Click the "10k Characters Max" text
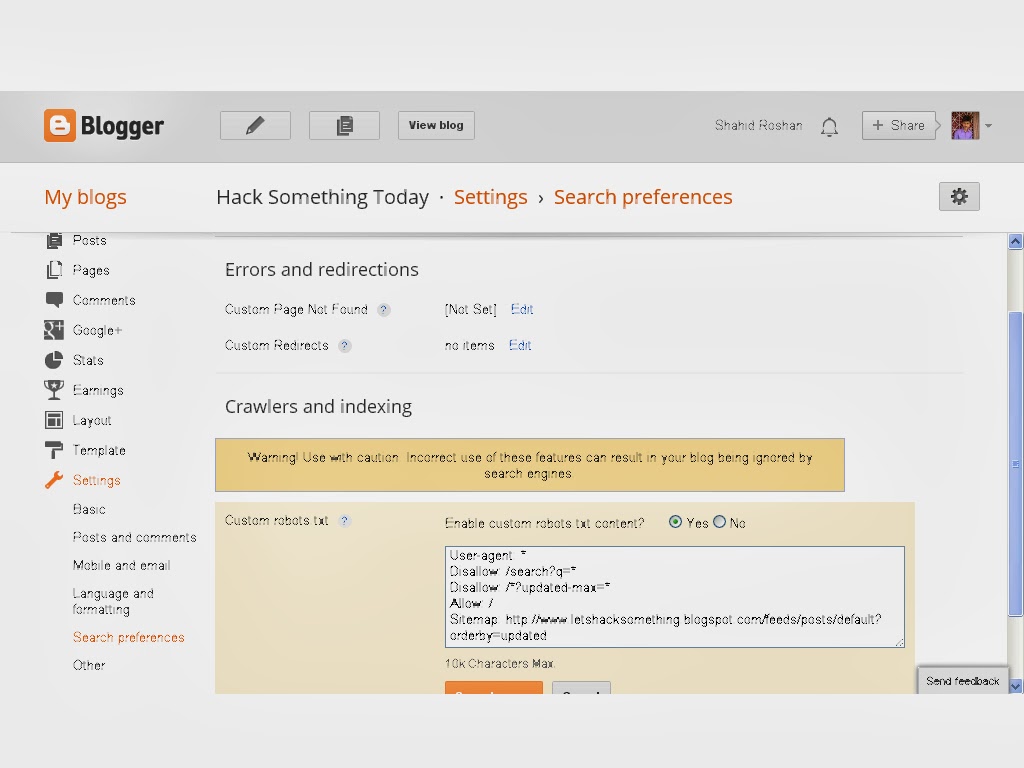This screenshot has width=1024, height=768. tap(500, 664)
